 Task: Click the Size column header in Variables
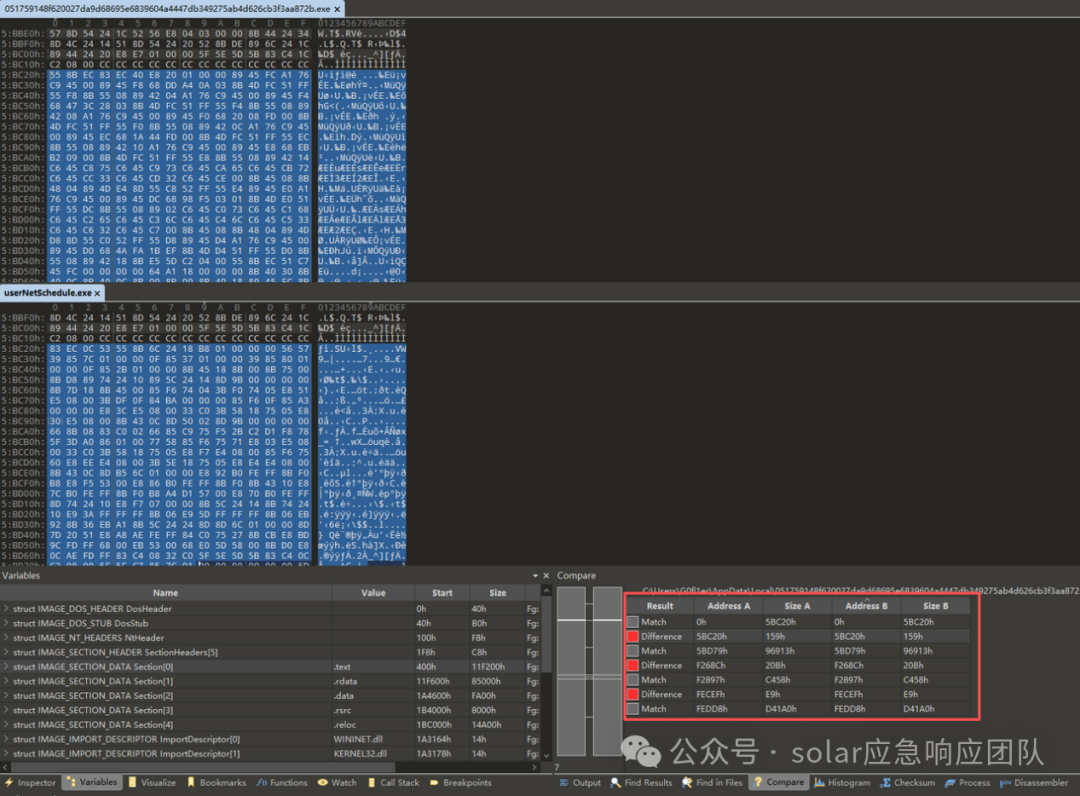tap(497, 593)
